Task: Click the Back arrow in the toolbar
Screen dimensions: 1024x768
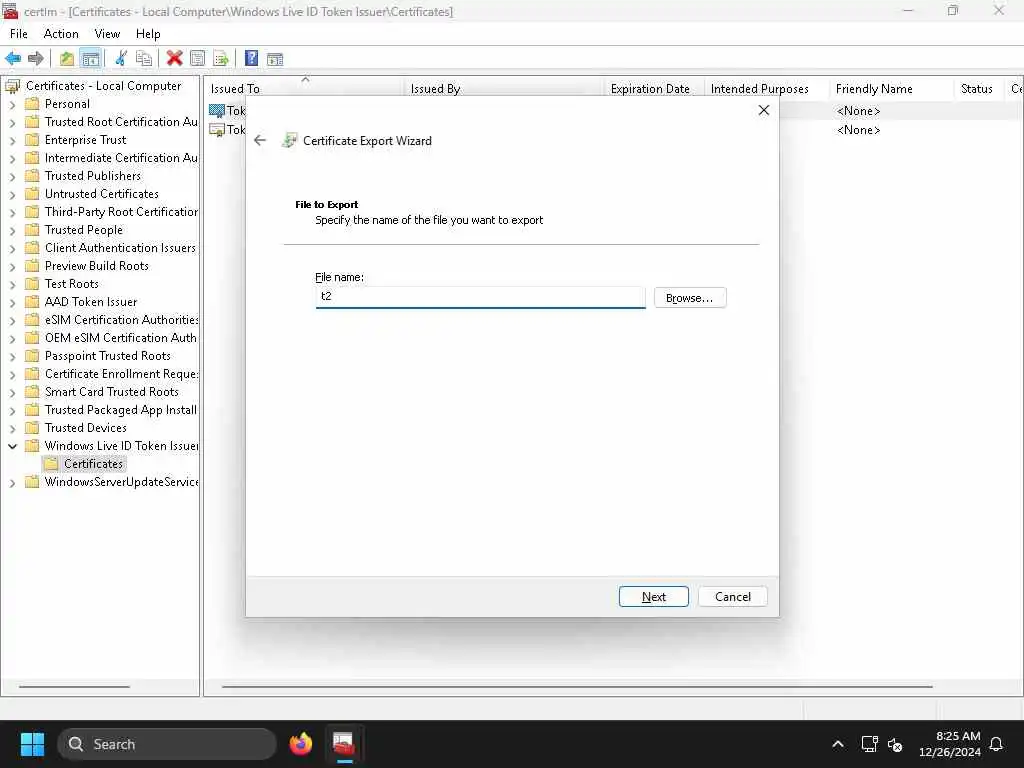Action: tap(13, 59)
